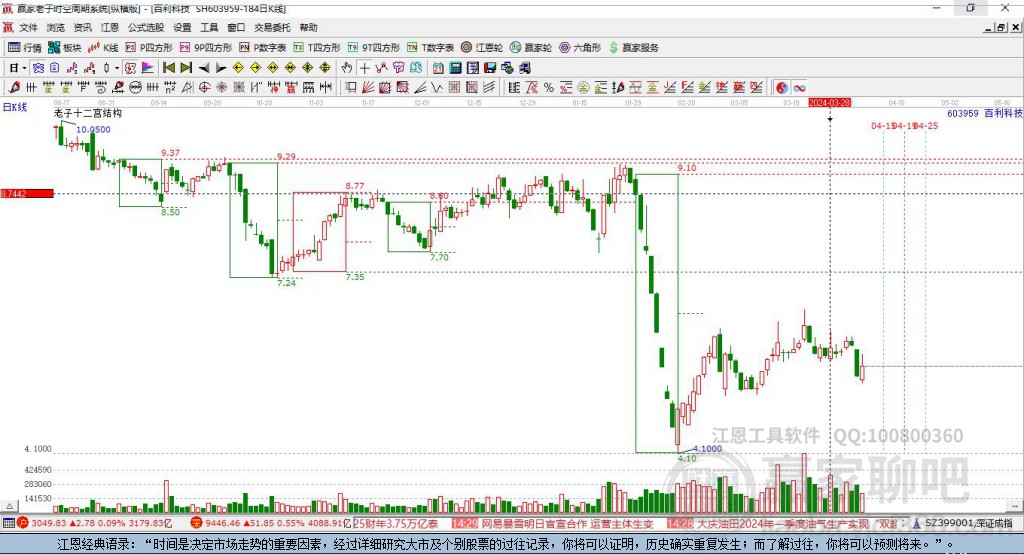
Task: Click the n² square-number tool icon
Action: pos(170,87)
